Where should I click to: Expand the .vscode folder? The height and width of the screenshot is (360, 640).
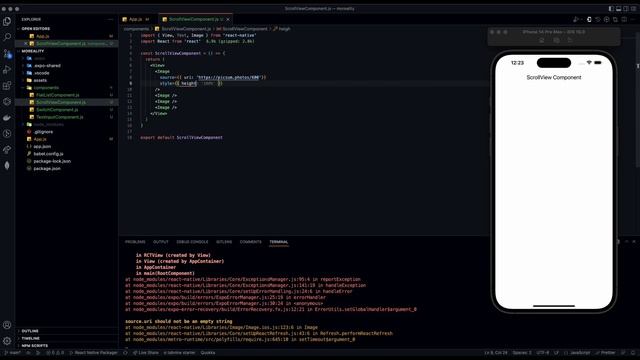click(67, 73)
